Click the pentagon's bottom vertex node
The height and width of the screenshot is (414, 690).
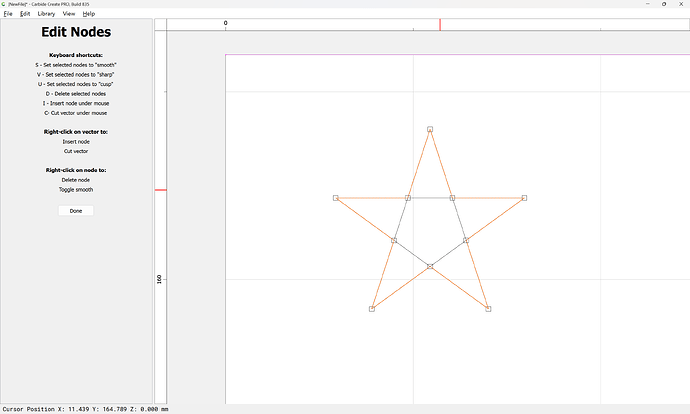coord(430,266)
